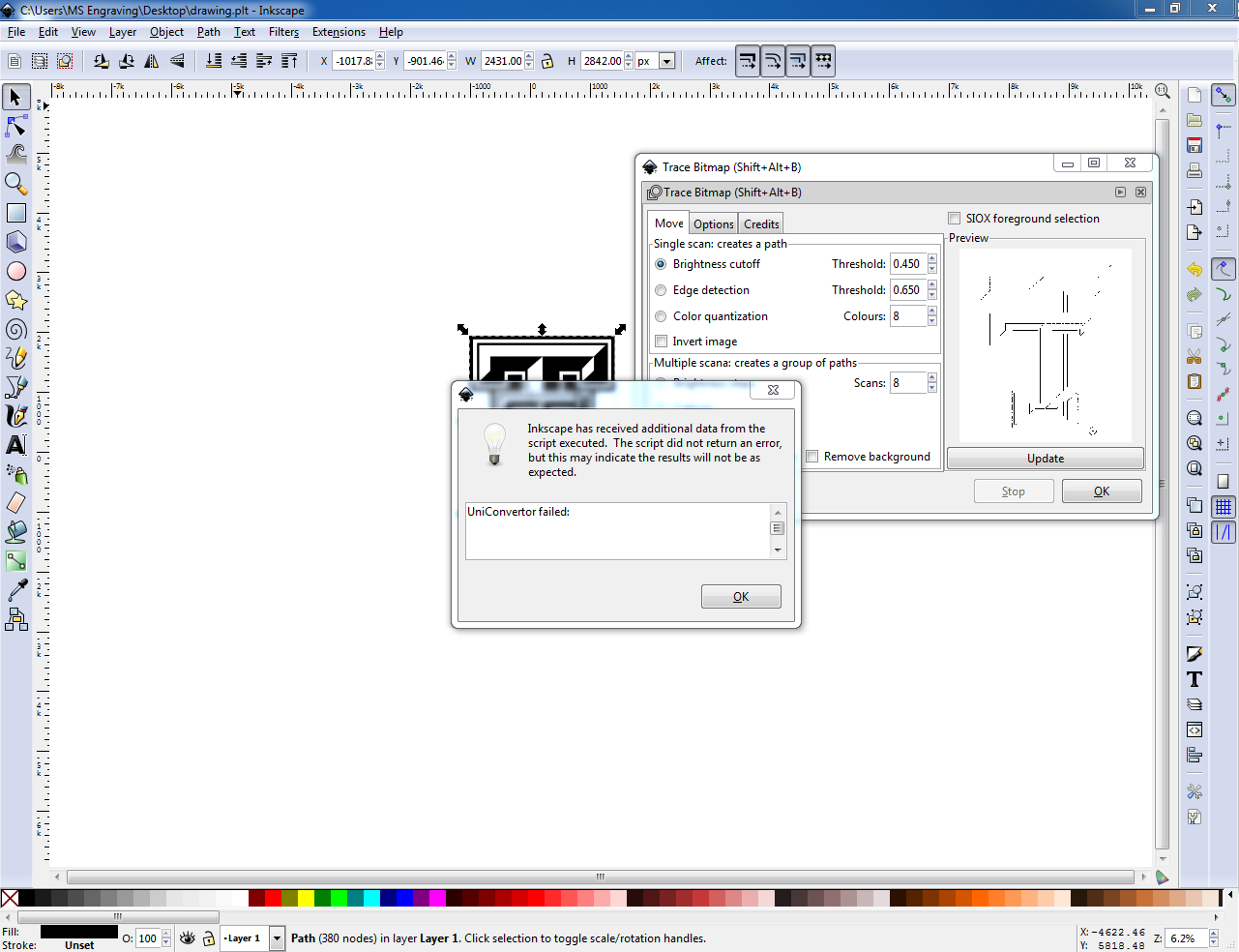This screenshot has height=952, width=1239.
Task: Select the Calligraphy pen tool
Action: tap(15, 416)
